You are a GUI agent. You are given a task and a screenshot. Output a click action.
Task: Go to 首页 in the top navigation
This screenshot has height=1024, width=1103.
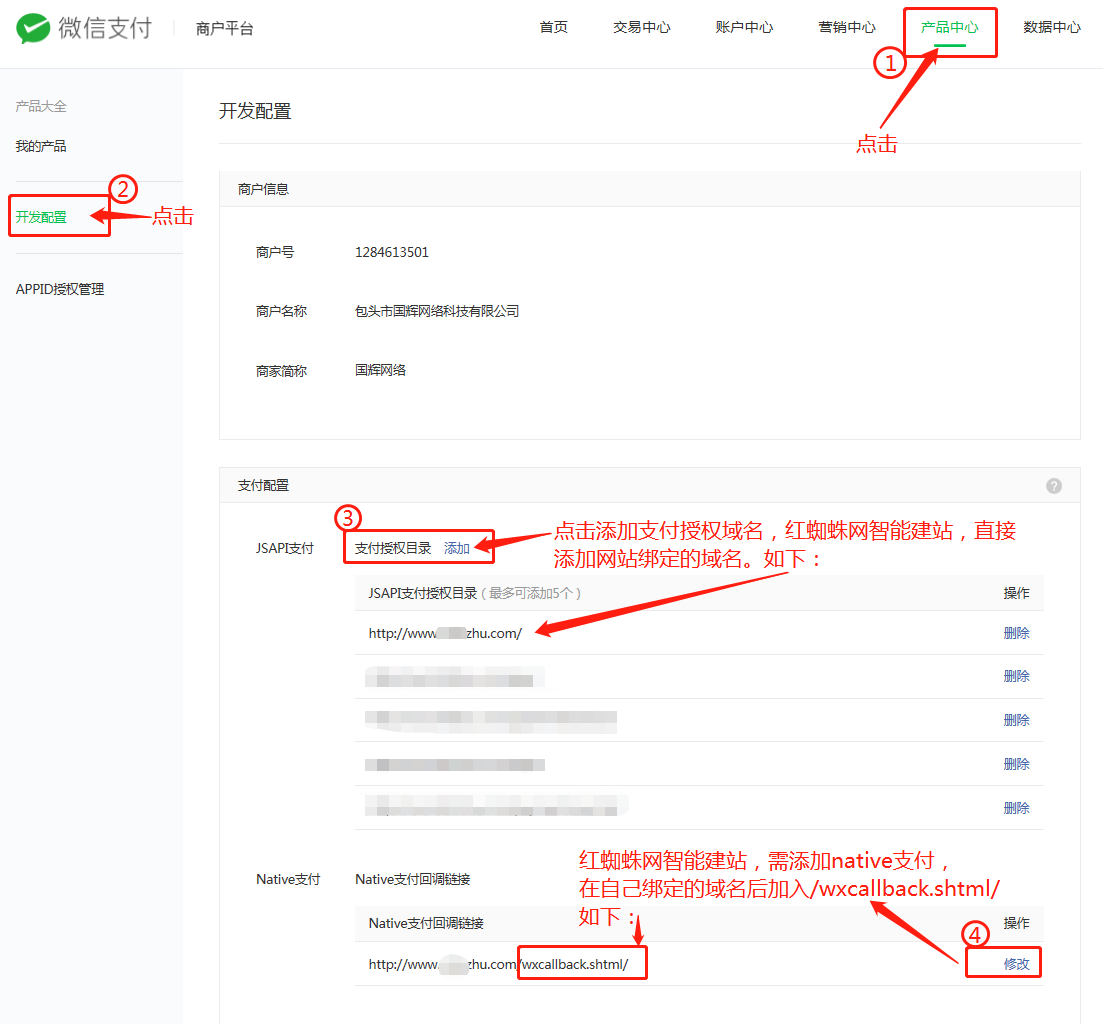click(x=554, y=27)
